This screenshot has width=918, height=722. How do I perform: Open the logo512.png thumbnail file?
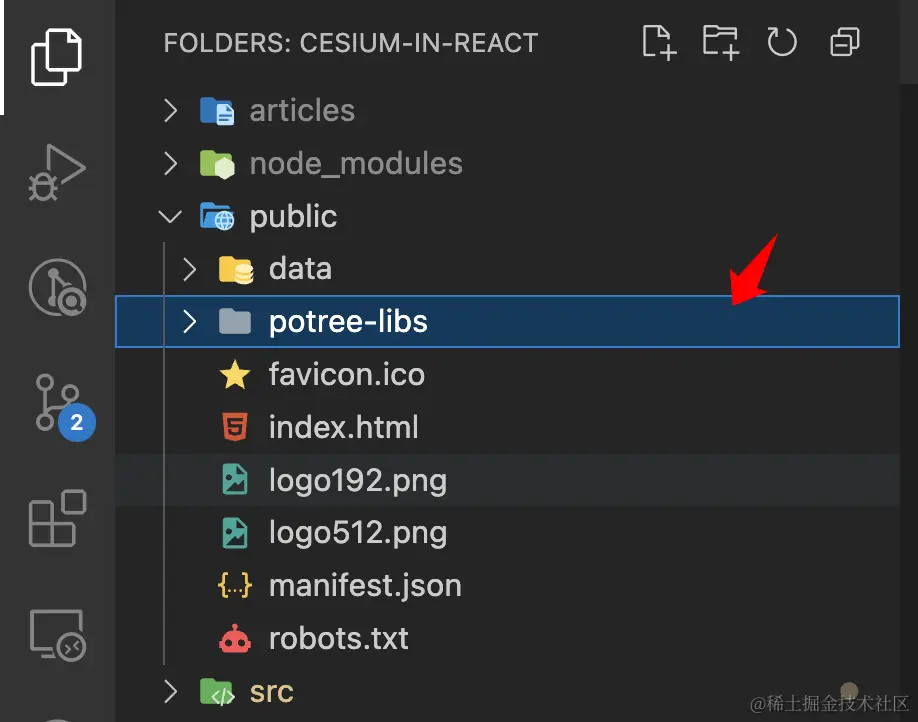click(x=357, y=532)
